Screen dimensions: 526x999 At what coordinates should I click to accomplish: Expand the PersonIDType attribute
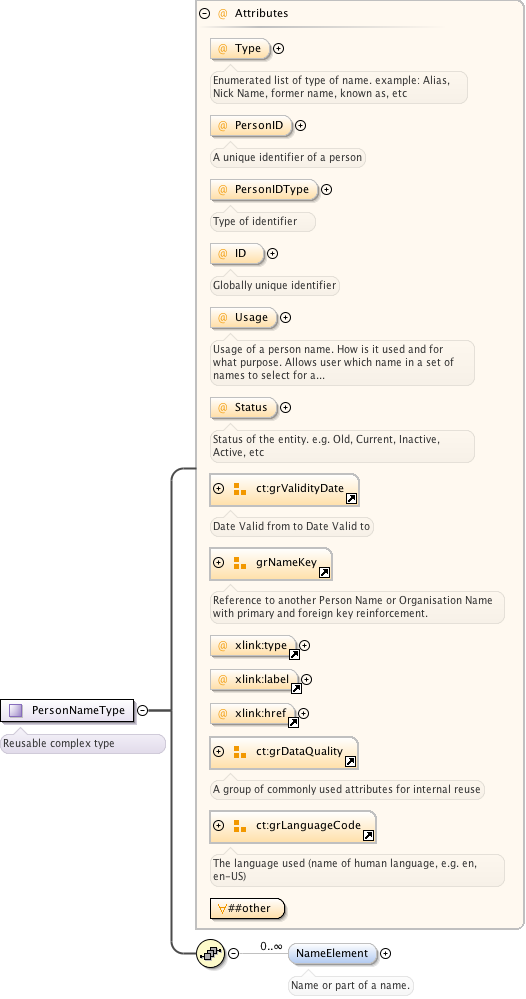pyautogui.click(x=326, y=189)
